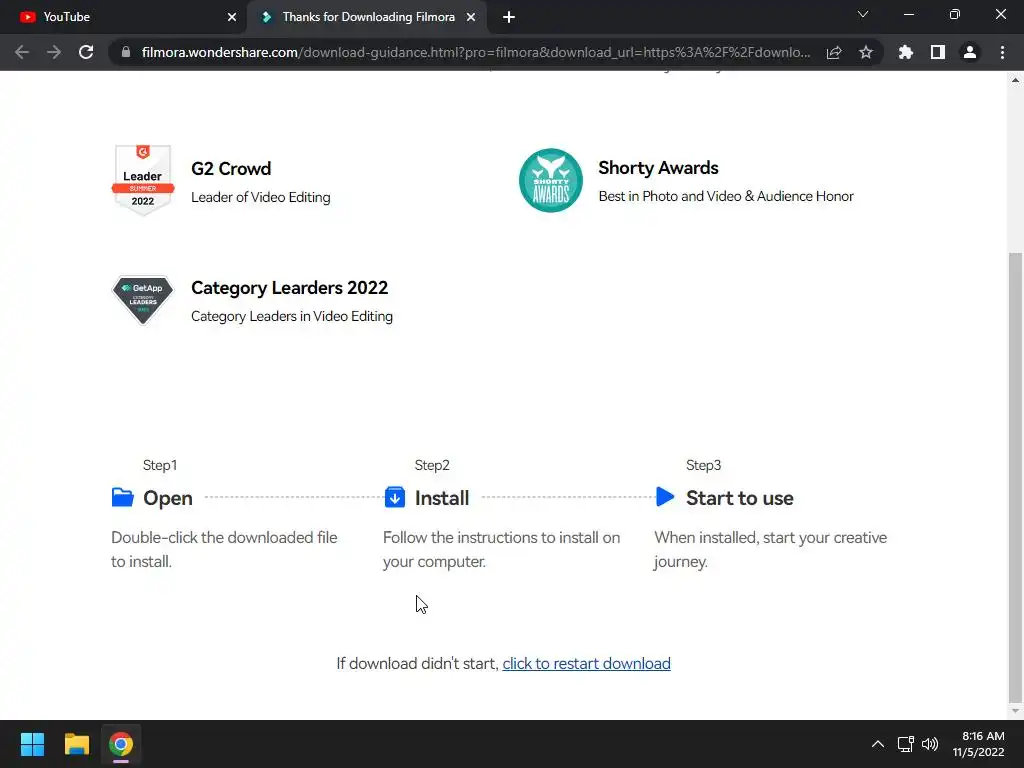This screenshot has height=768, width=1024.
Task: Open the Windows Start menu
Action: click(x=32, y=744)
